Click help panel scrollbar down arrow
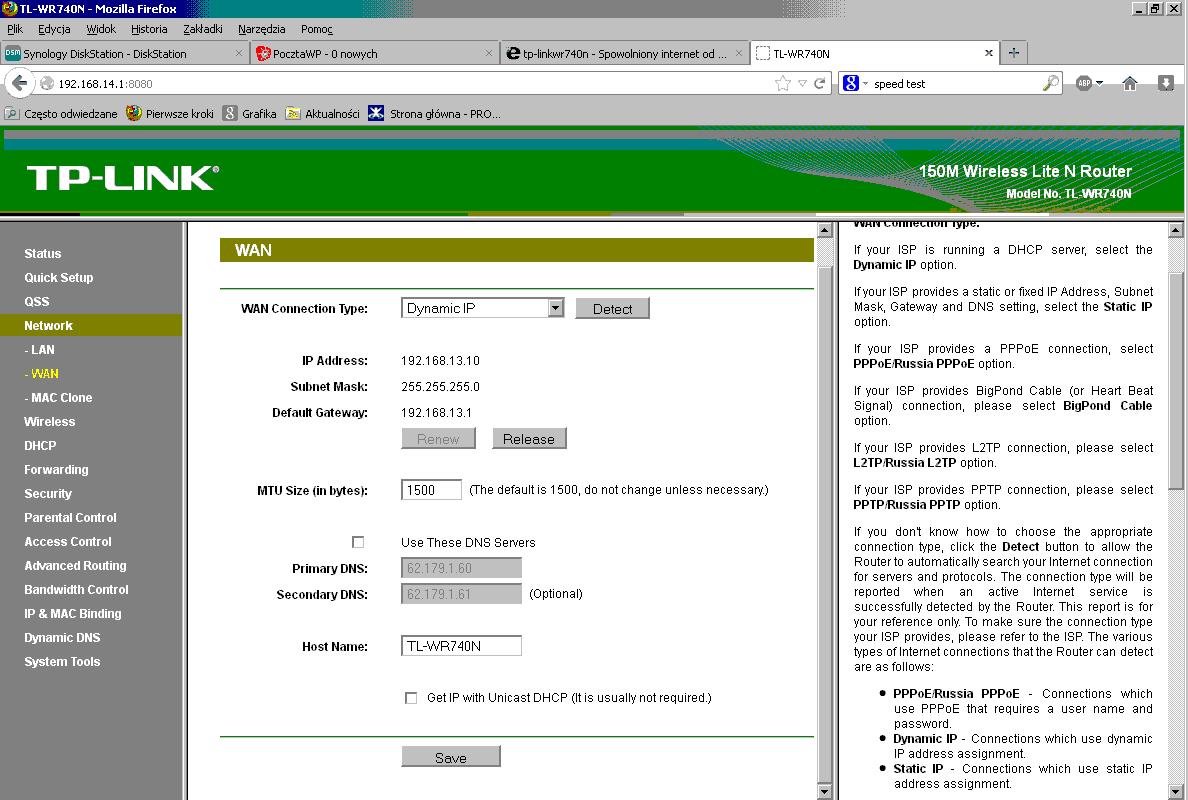The width and height of the screenshot is (1188, 800). 1175,792
